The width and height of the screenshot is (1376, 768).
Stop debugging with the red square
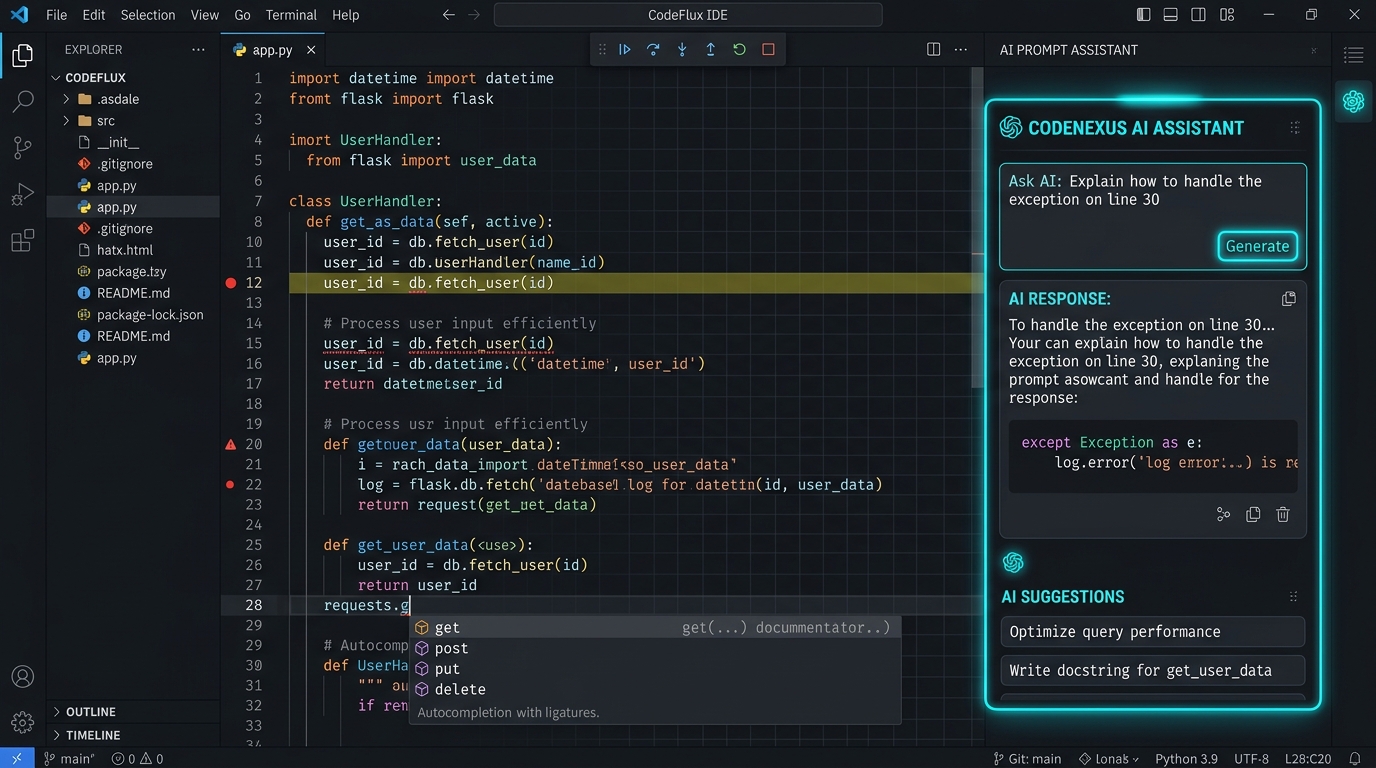(x=768, y=49)
